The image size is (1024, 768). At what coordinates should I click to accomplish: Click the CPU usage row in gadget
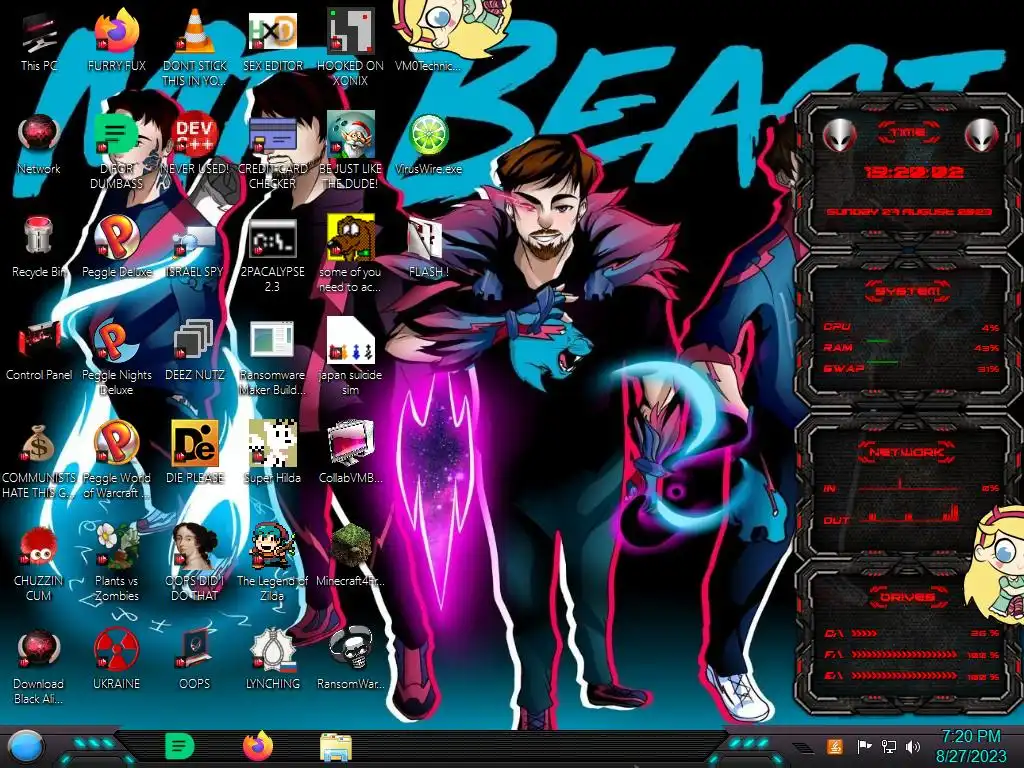912,327
